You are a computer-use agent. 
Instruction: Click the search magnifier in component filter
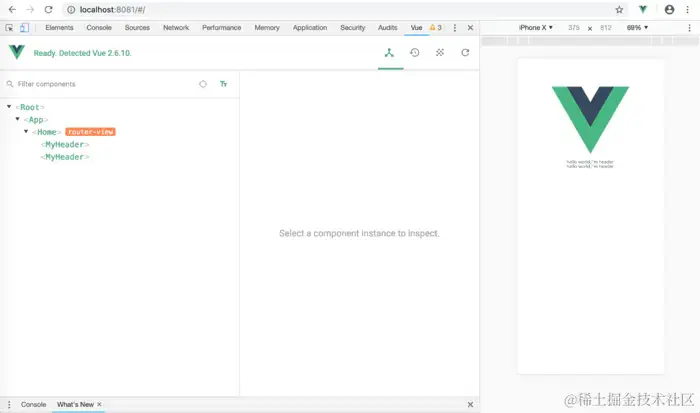10,84
